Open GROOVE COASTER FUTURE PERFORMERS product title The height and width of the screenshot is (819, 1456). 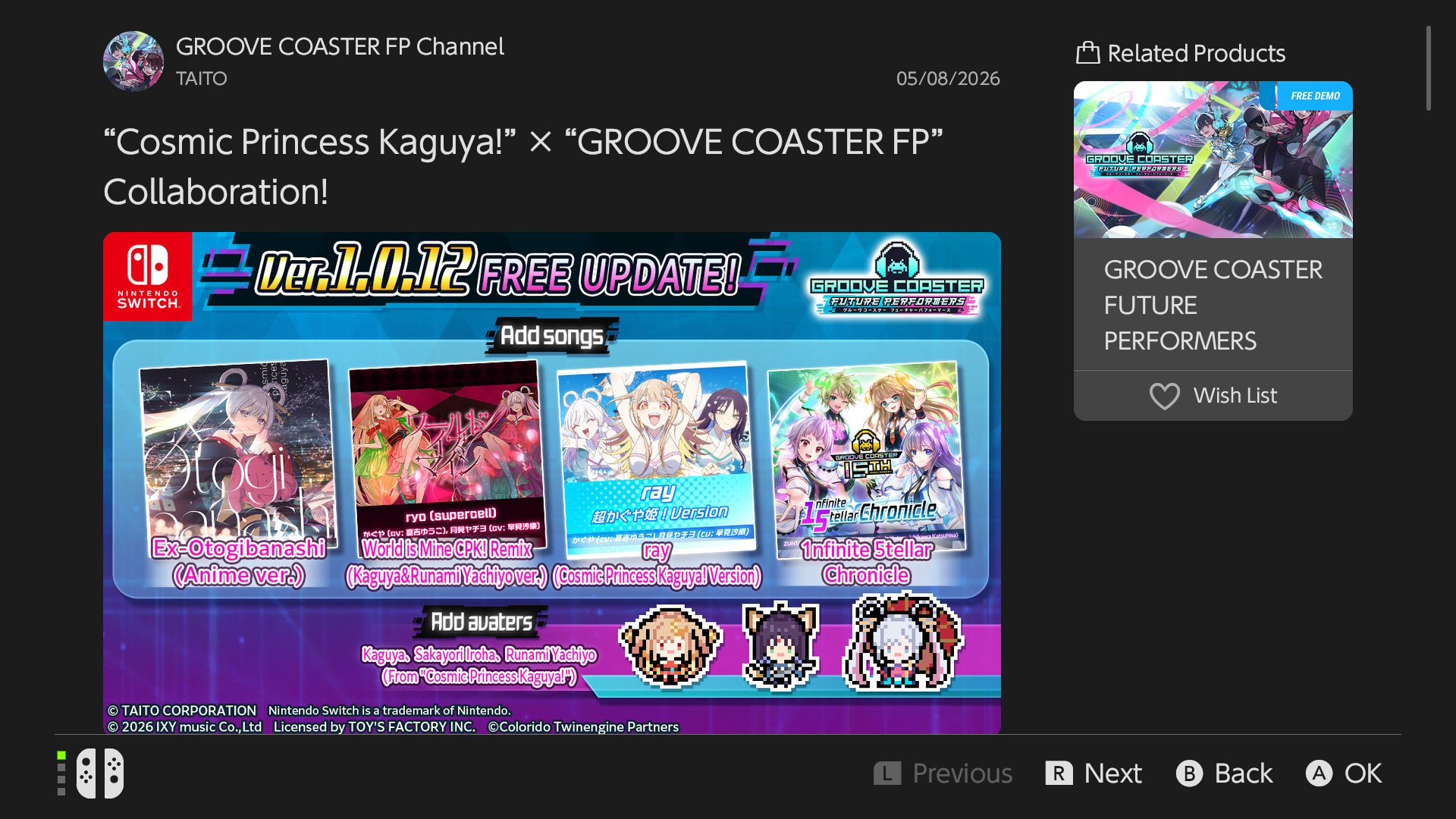[x=1213, y=305]
